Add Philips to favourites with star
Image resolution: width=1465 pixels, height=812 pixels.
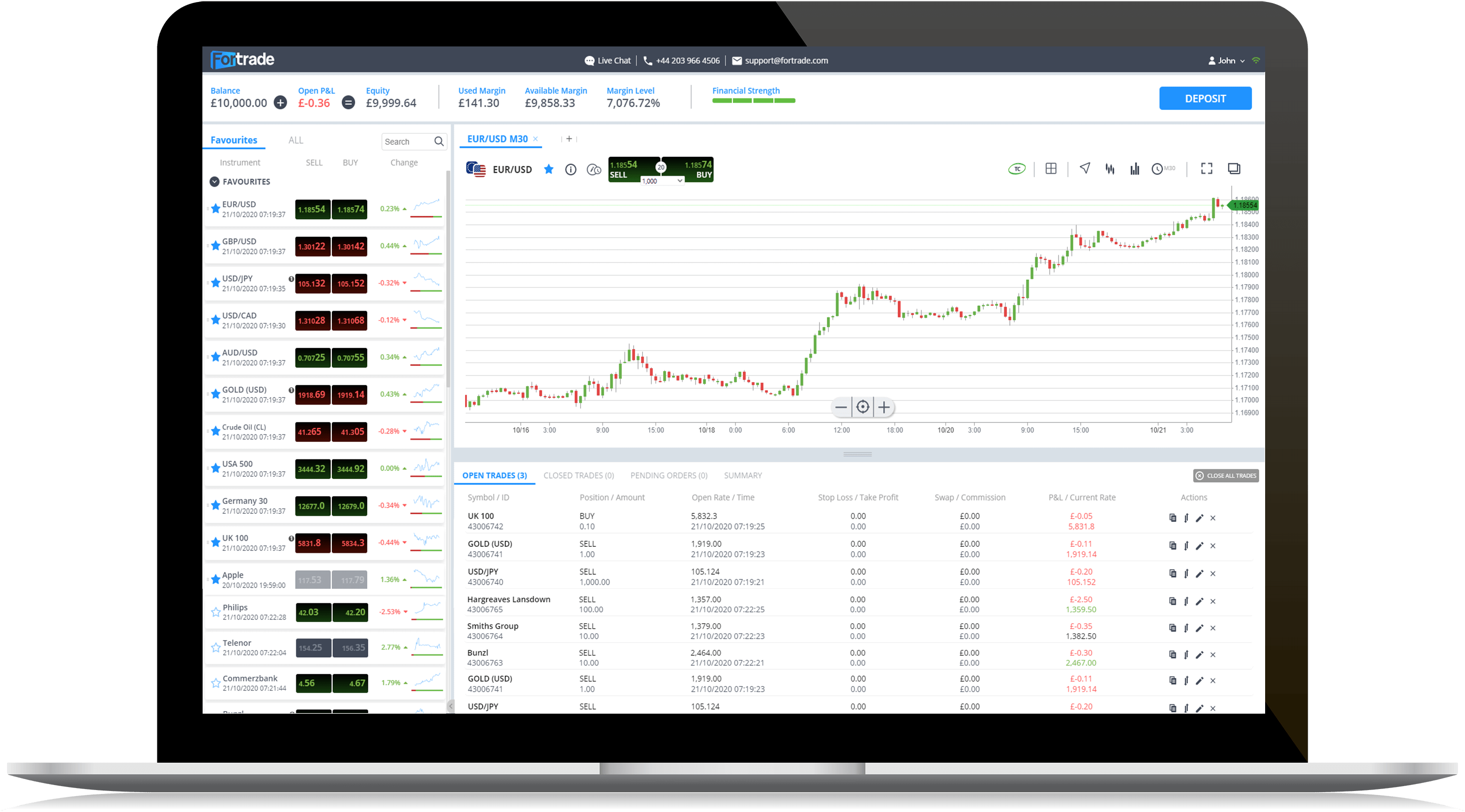coord(215,612)
